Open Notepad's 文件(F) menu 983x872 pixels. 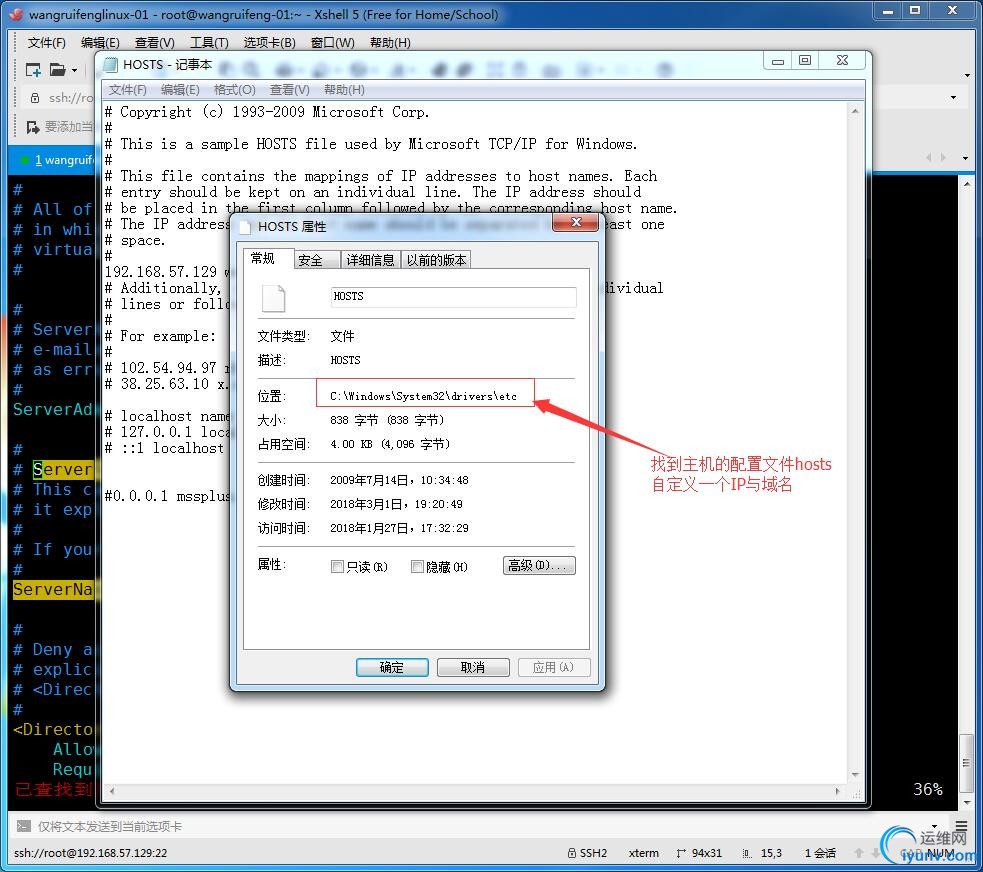(127, 90)
